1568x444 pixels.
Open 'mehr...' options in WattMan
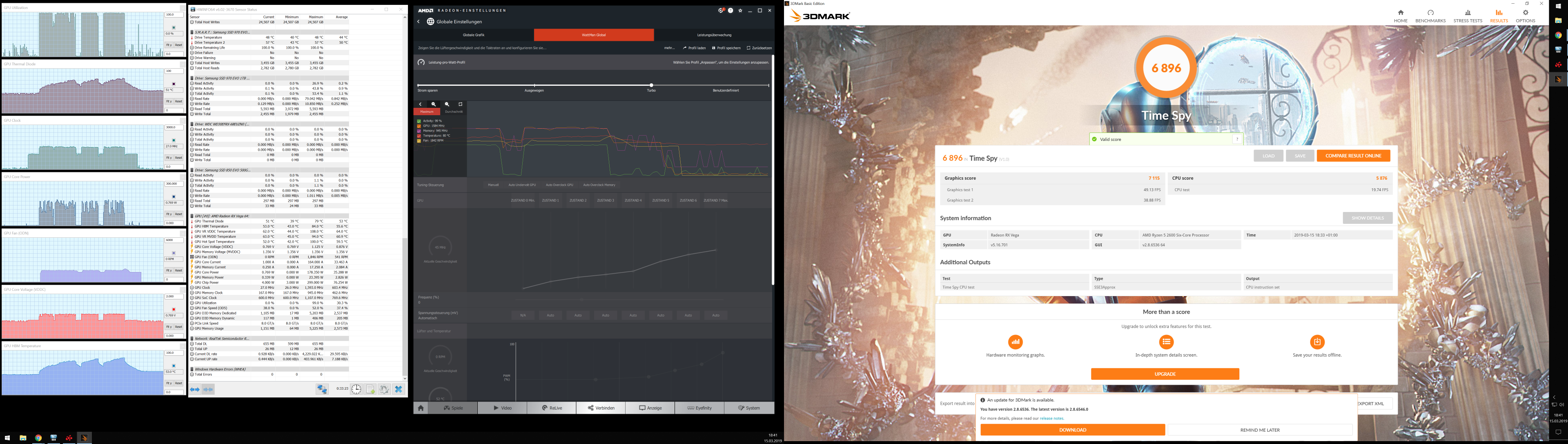[x=669, y=47]
